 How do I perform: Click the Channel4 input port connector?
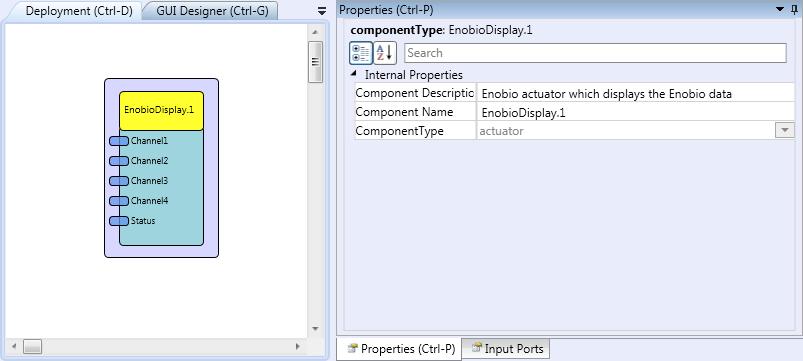click(119, 201)
